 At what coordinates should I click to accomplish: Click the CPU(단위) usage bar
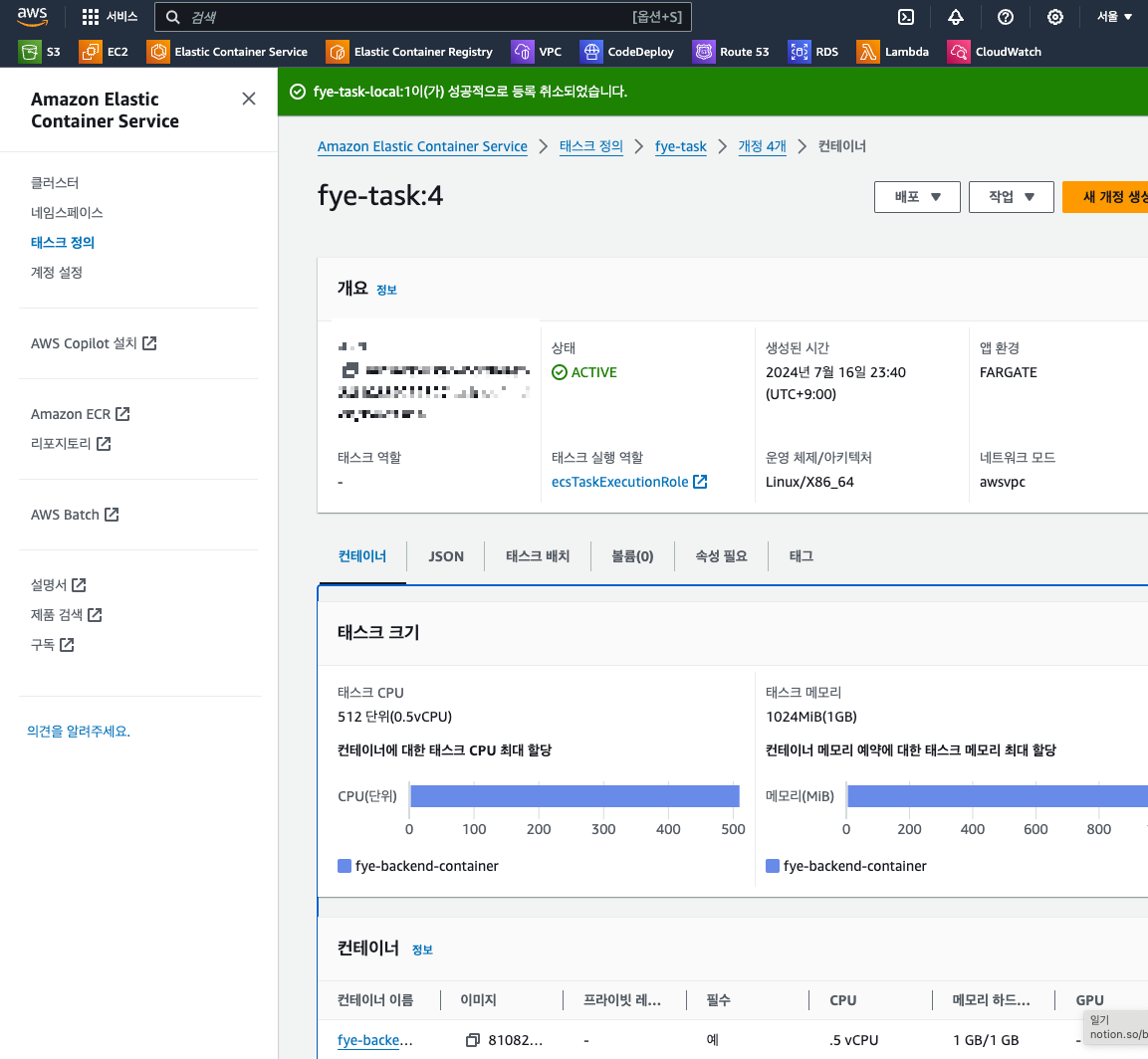574,796
